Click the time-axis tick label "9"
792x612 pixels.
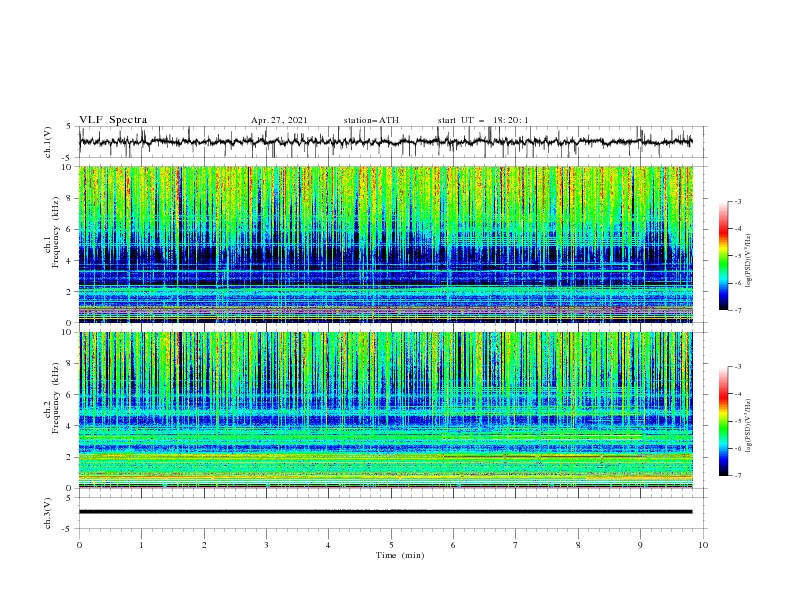point(640,545)
